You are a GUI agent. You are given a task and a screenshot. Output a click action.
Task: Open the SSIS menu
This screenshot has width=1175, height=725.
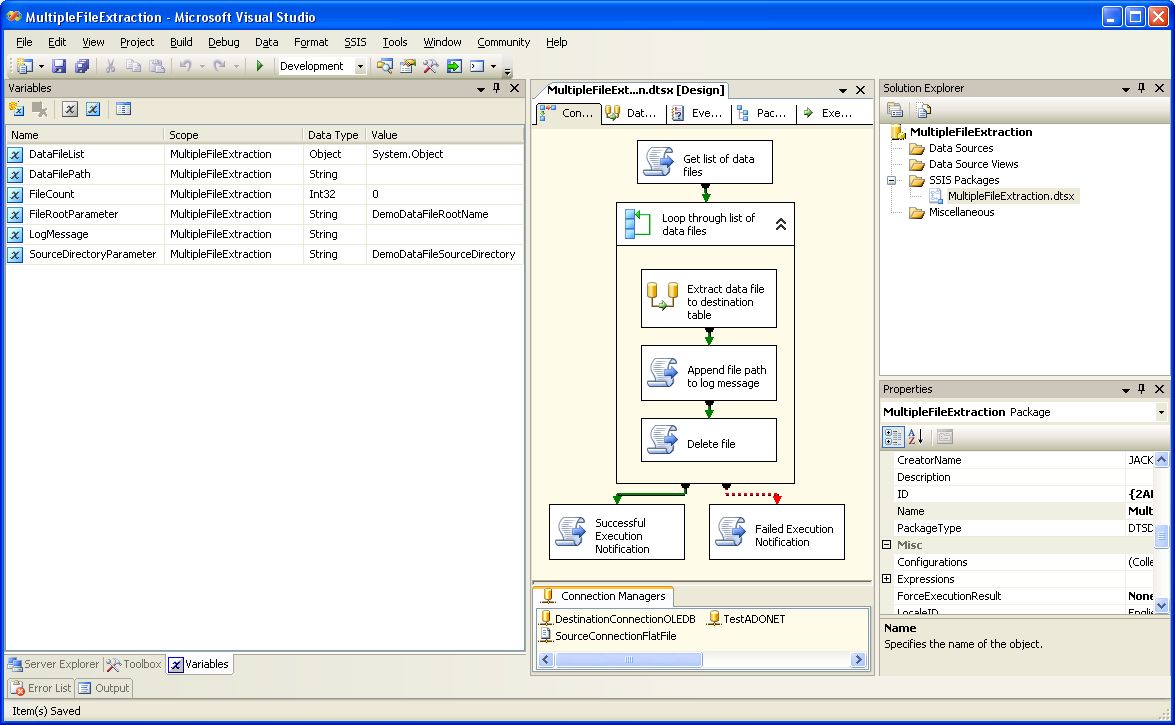[x=355, y=42]
